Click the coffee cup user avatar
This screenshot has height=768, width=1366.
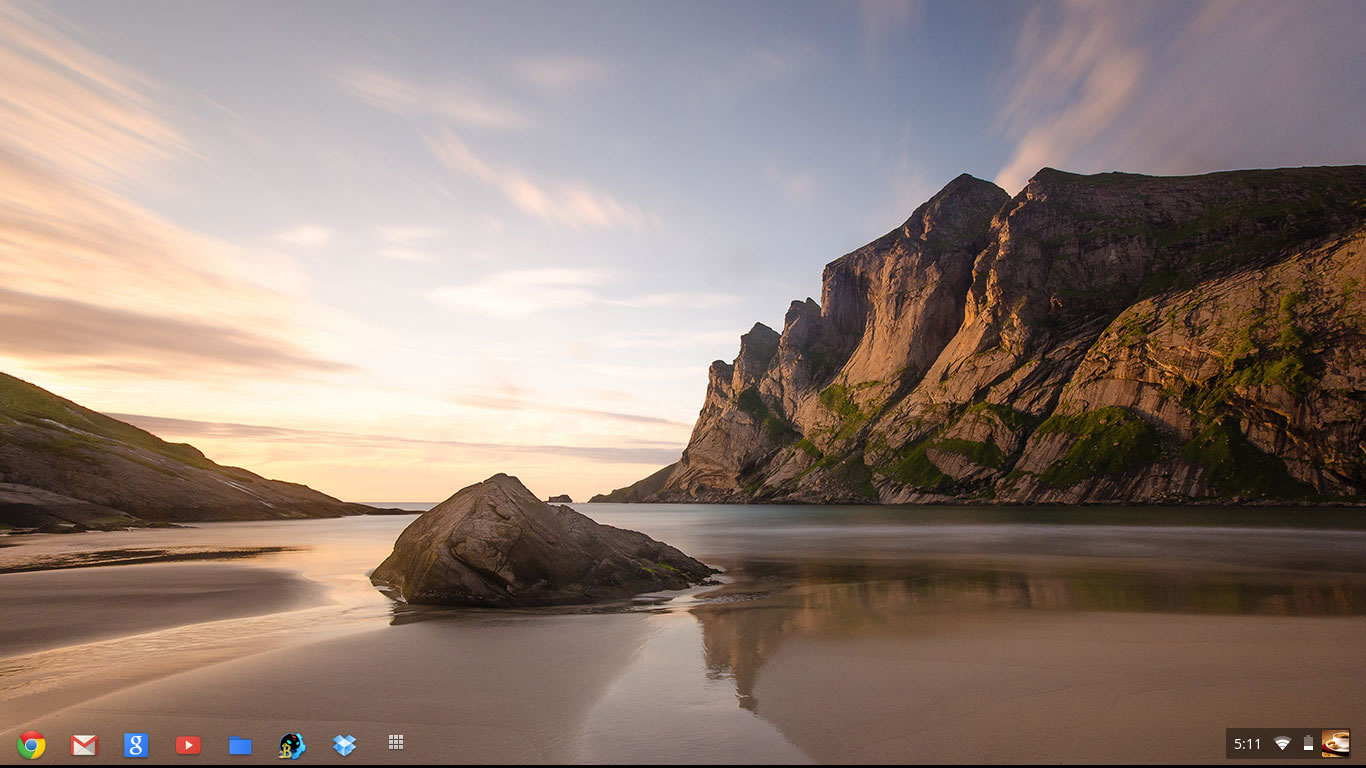pos(1335,743)
